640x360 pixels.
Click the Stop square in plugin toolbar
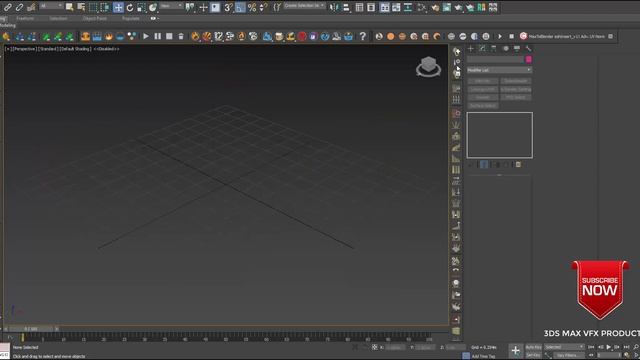pyautogui.click(x=169, y=36)
